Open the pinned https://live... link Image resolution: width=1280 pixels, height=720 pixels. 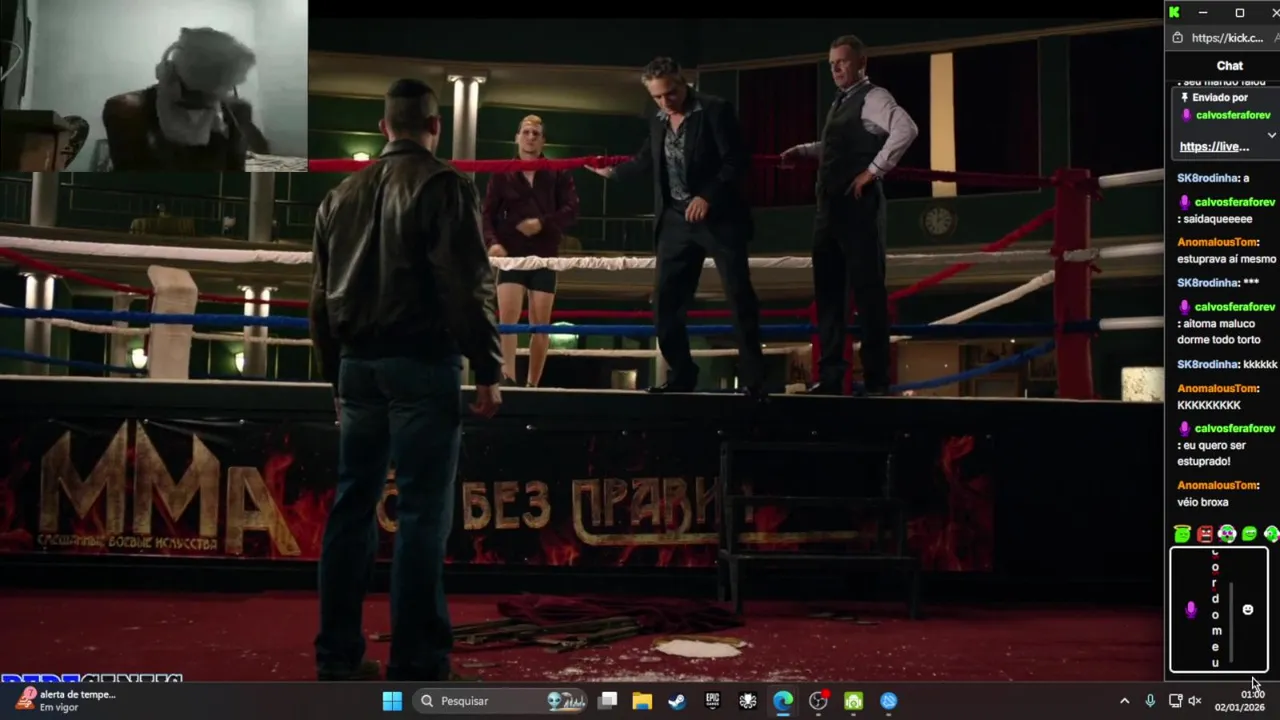pos(1214,147)
